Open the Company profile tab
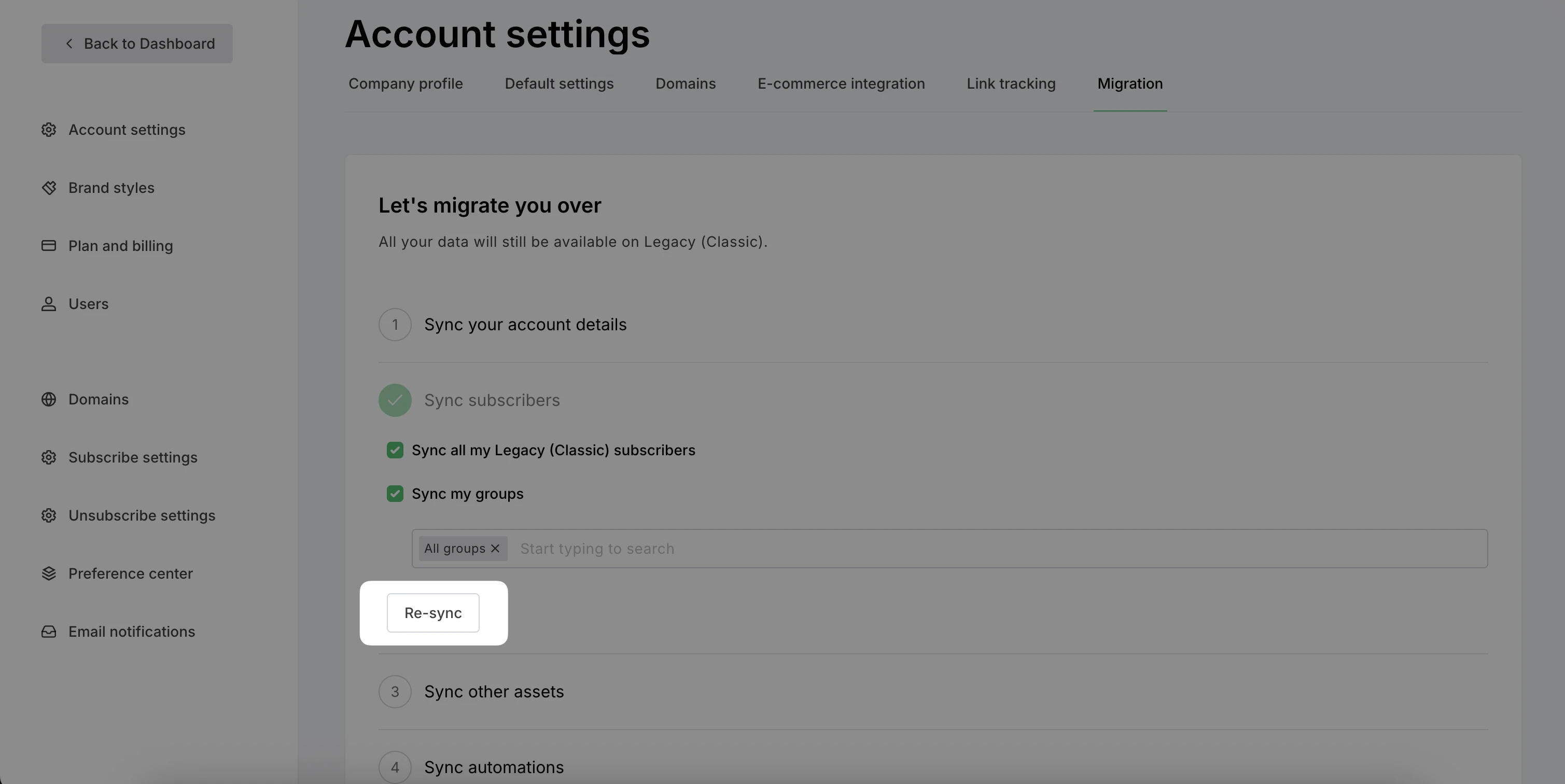This screenshot has height=784, width=1565. [405, 84]
